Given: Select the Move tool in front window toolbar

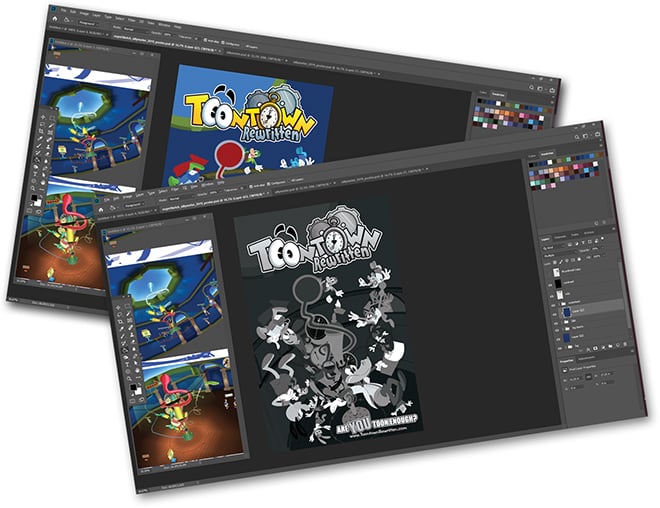Looking at the screenshot, I should (118, 307).
